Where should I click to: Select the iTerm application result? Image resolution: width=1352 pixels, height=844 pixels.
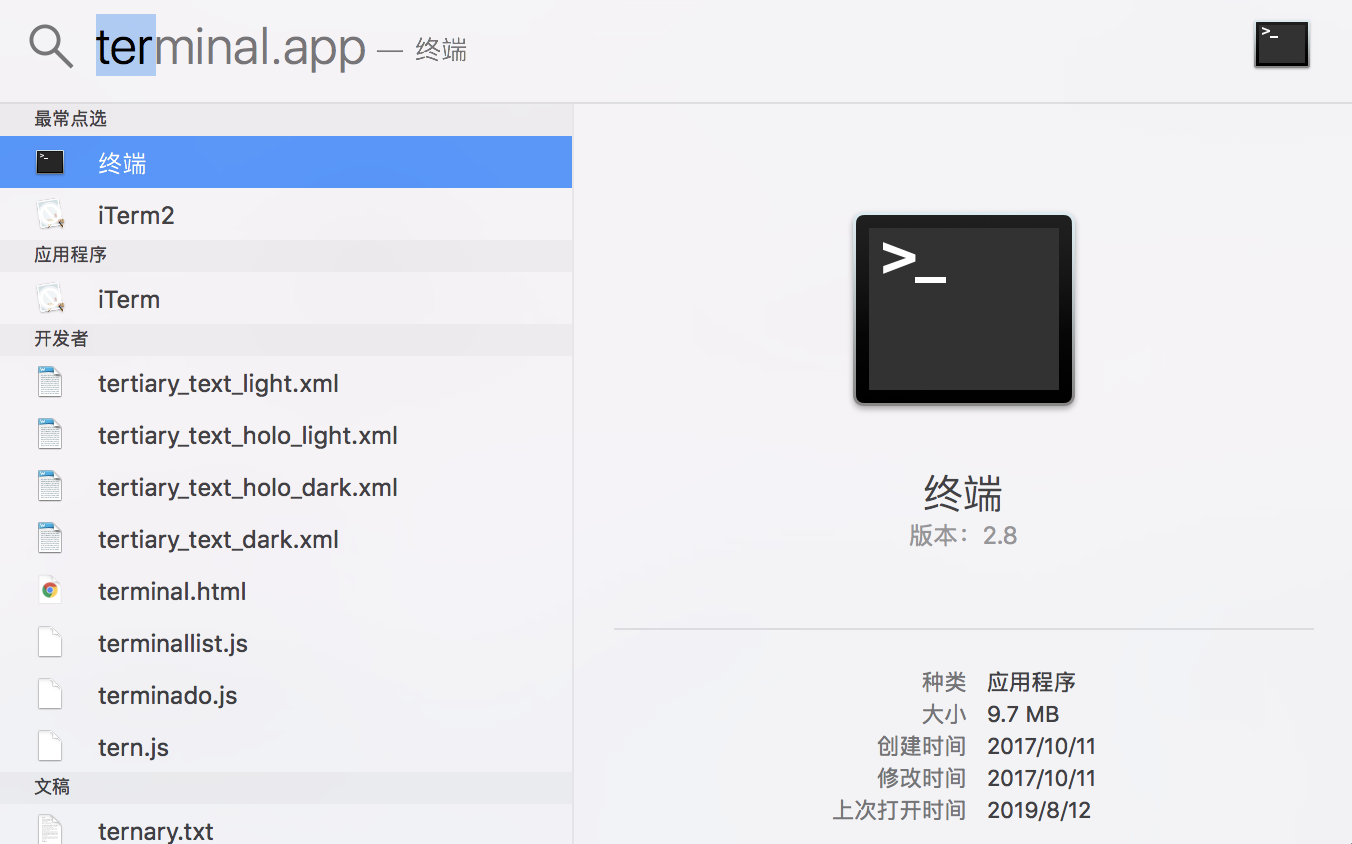[286, 298]
